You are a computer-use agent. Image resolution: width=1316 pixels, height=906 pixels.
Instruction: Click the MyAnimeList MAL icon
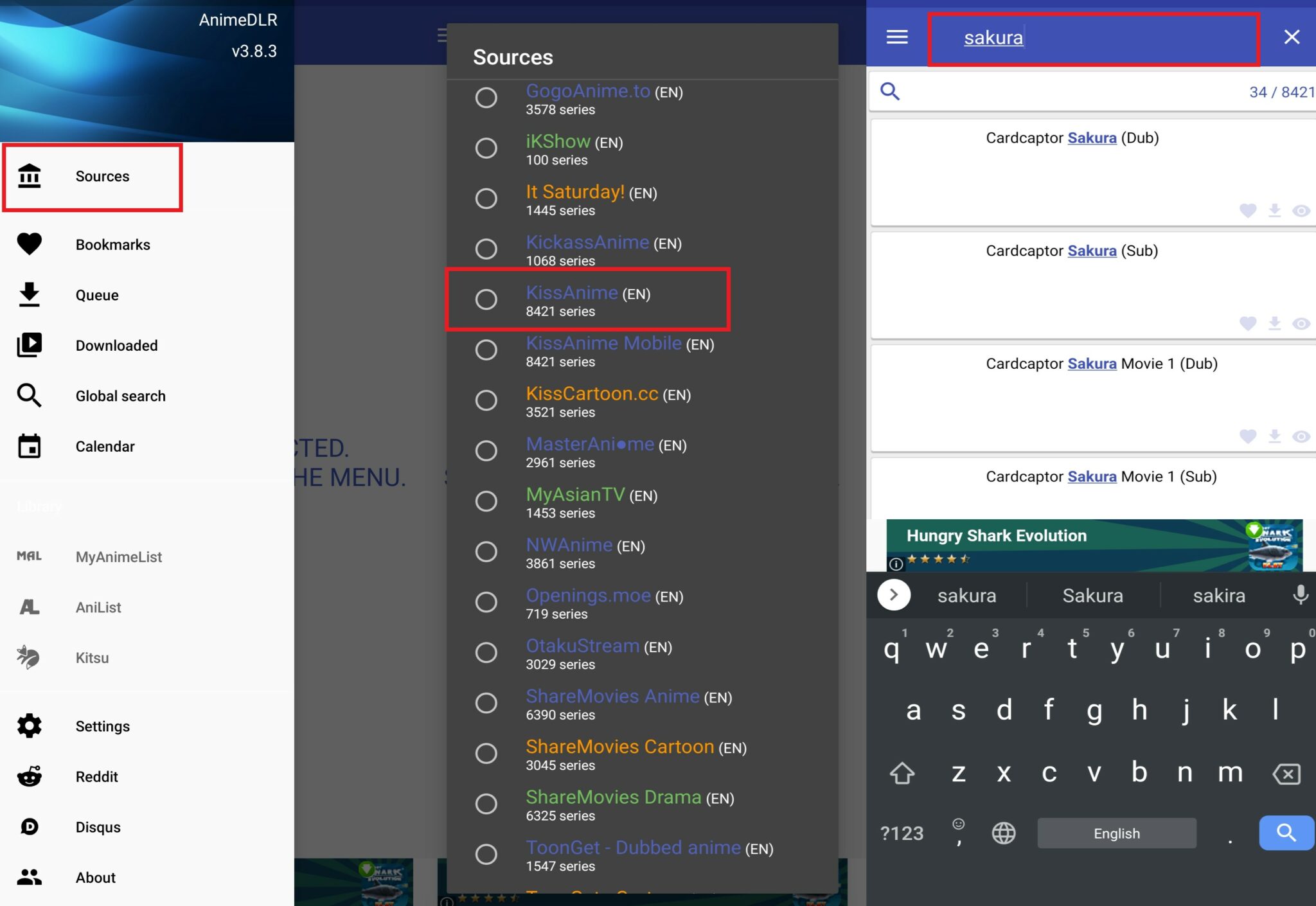point(29,556)
